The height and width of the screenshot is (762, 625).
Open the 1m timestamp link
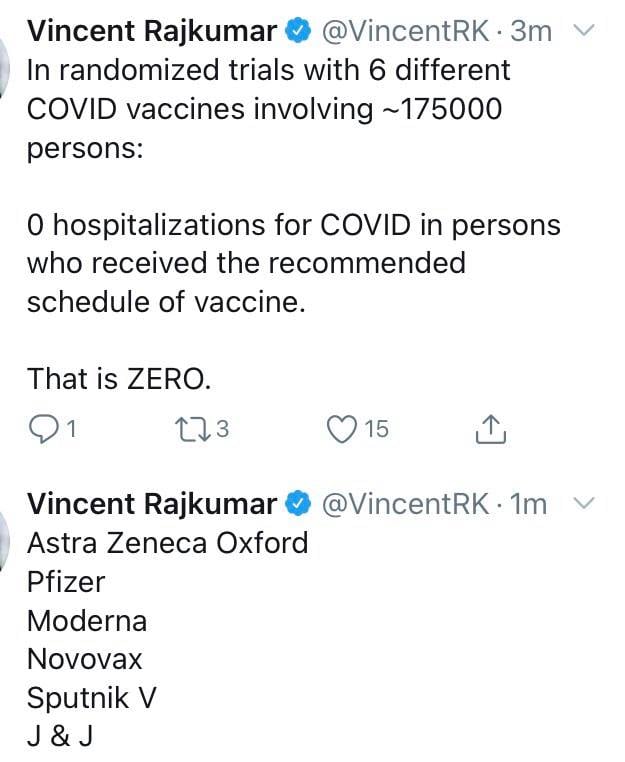[528, 504]
